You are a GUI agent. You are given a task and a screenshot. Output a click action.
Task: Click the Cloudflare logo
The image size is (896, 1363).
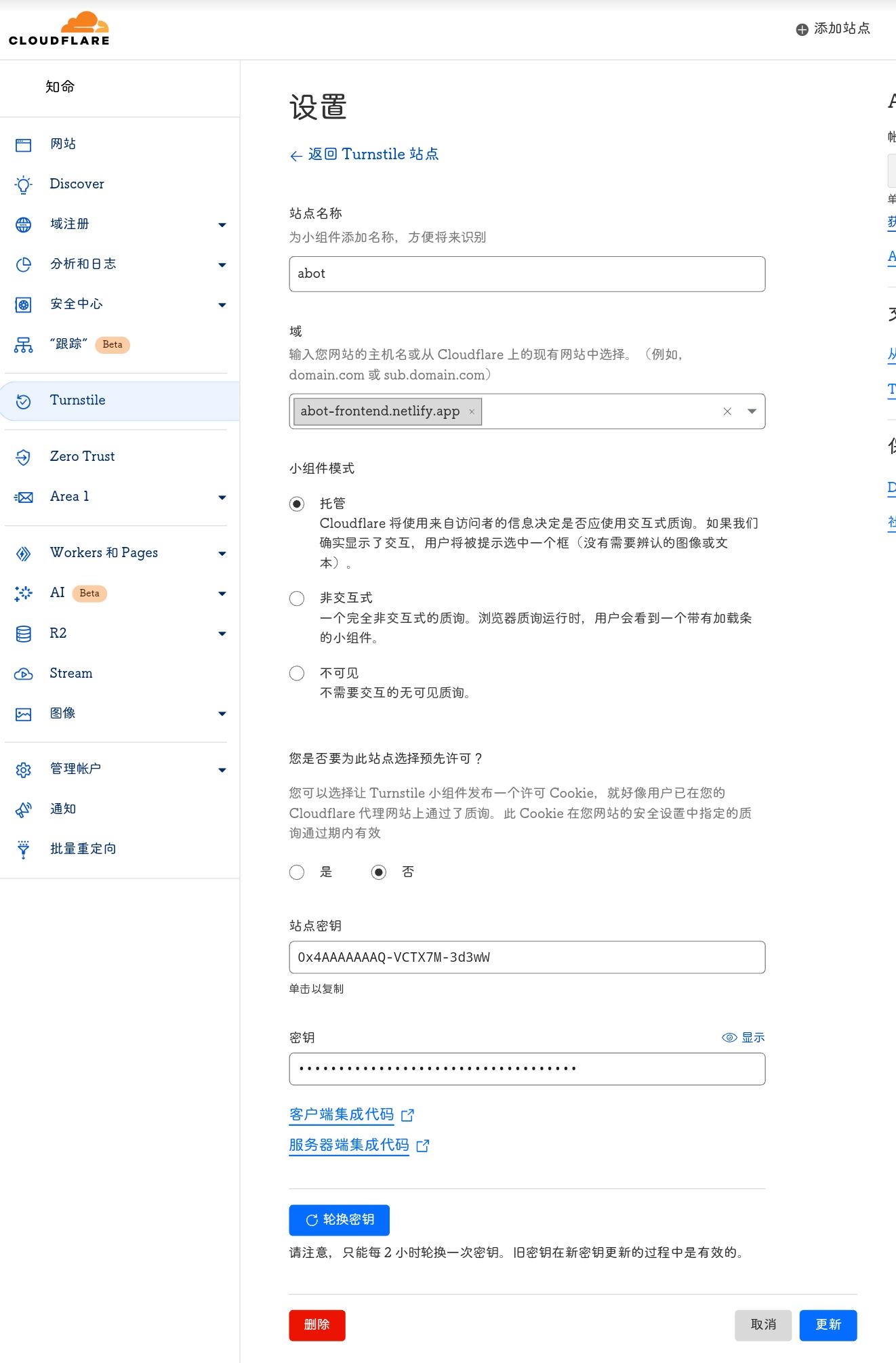(59, 28)
